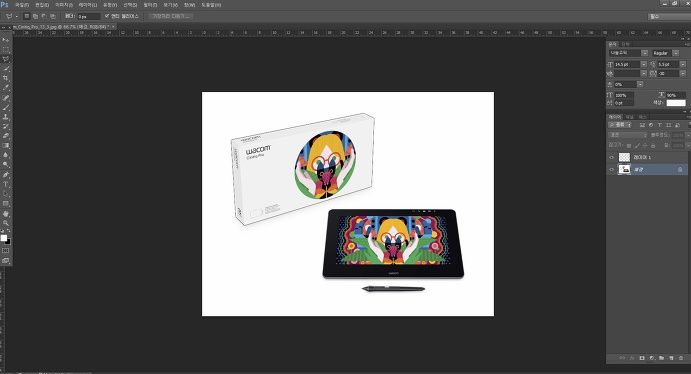Select the Blur tool
Screen dimensions: 691x374
click(6, 155)
